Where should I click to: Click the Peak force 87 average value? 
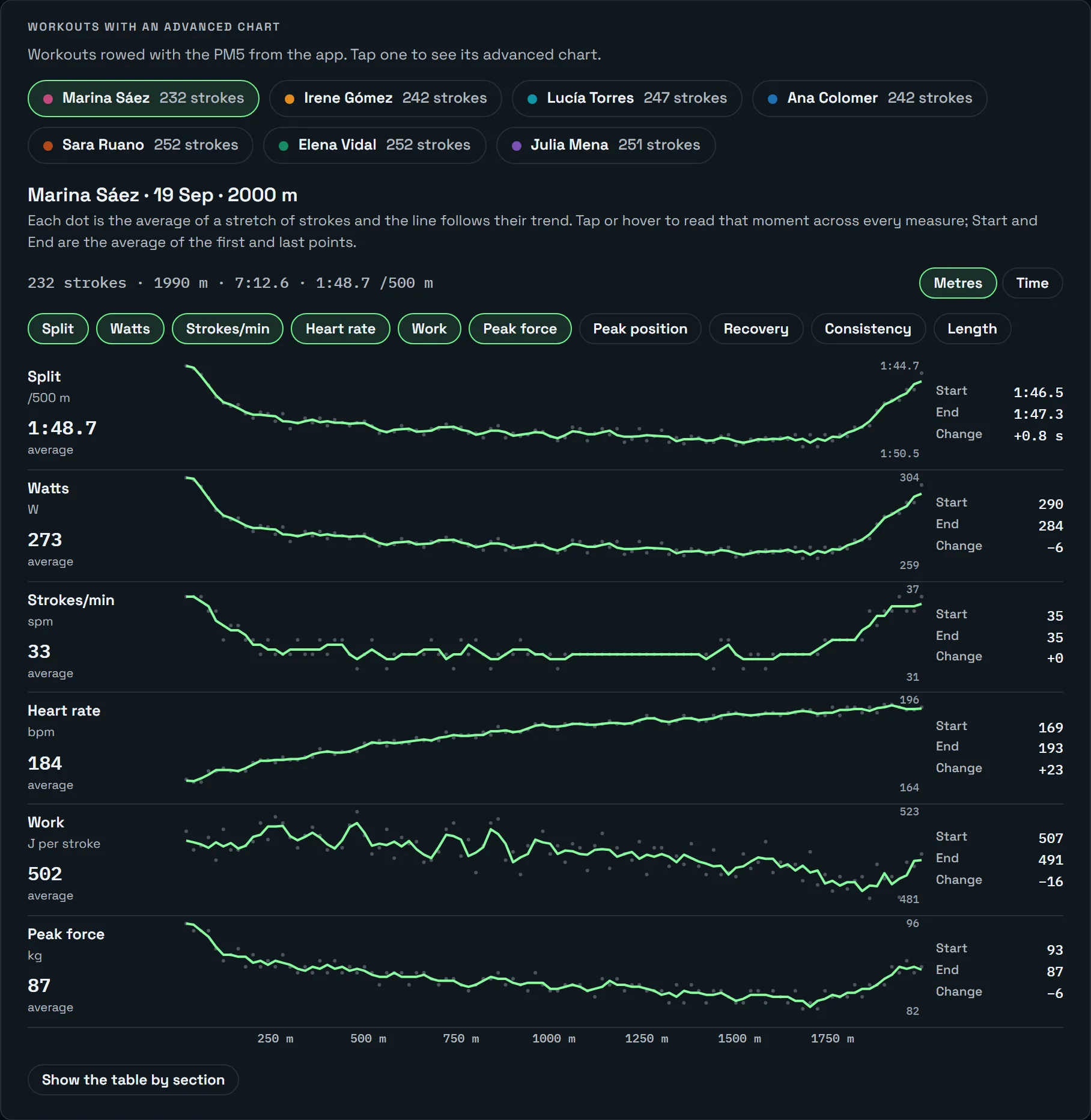pos(39,985)
